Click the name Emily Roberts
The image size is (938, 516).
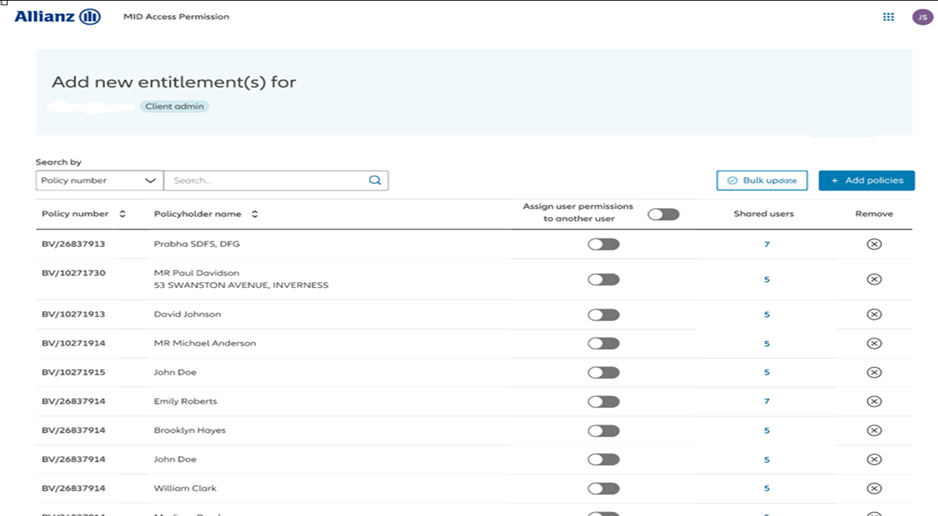click(185, 401)
